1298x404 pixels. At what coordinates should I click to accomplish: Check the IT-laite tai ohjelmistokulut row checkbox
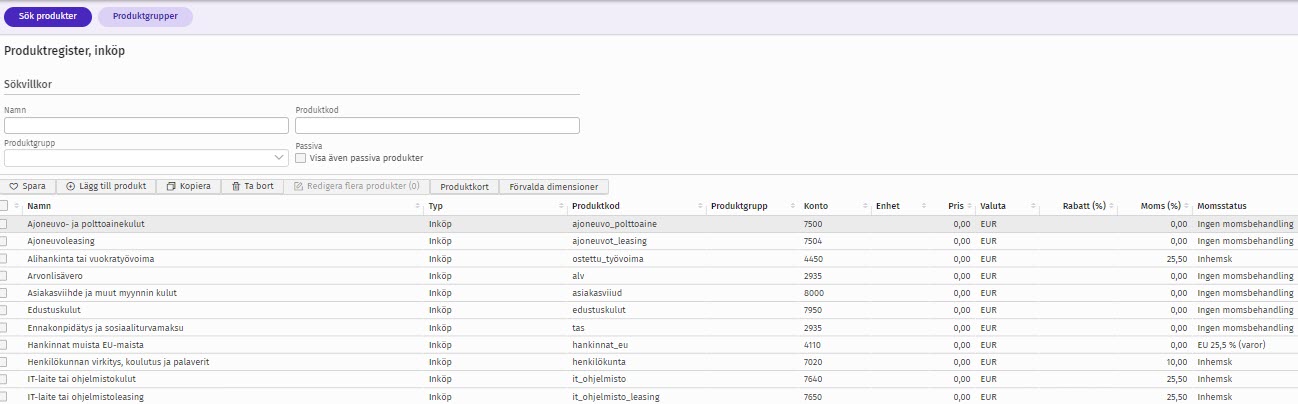4,379
